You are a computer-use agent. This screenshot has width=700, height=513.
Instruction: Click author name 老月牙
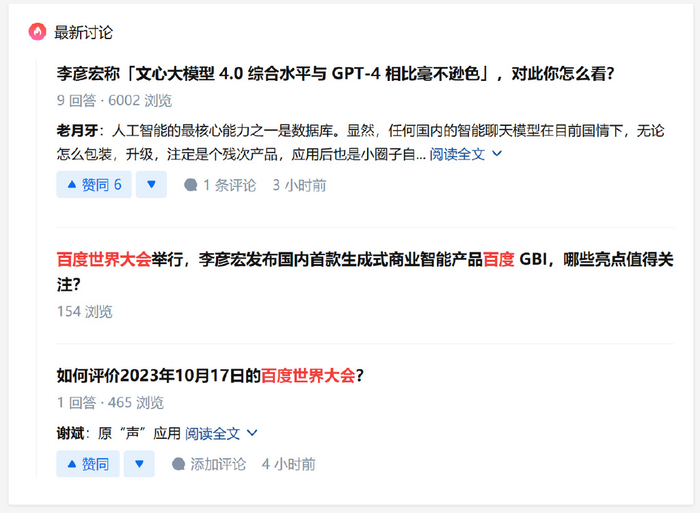tap(77, 131)
